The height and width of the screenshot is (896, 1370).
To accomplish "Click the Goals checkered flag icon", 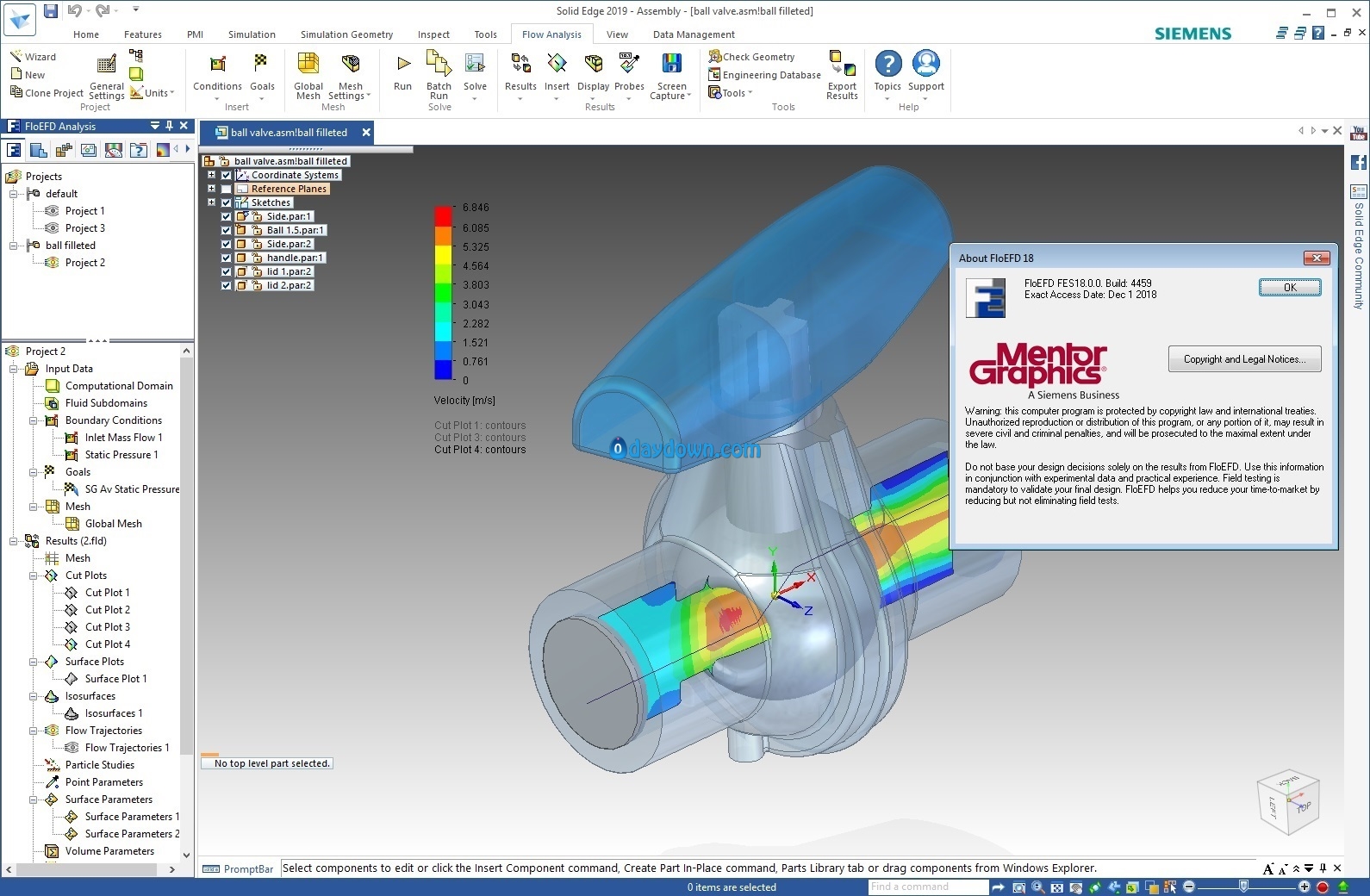I will [261, 62].
